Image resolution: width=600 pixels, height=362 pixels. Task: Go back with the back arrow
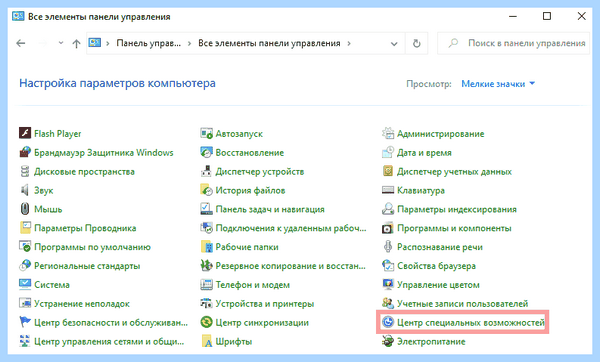[x=21, y=43]
